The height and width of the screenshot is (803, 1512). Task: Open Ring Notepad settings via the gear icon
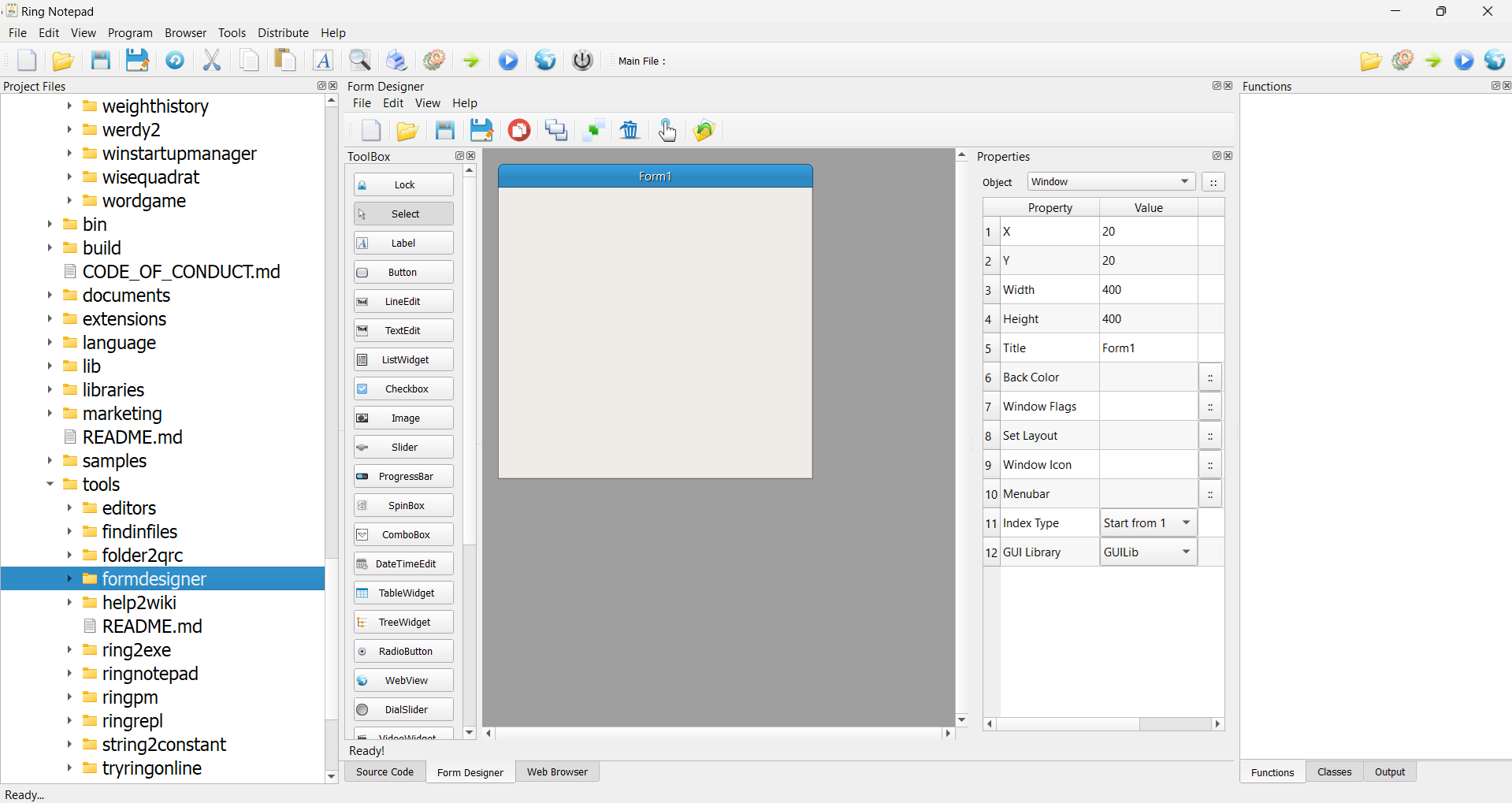[x=434, y=60]
